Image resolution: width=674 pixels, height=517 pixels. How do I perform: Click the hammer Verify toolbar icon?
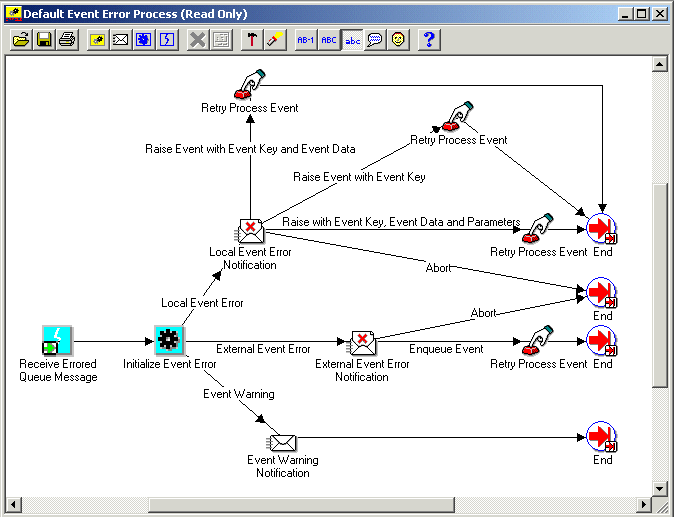tap(253, 40)
